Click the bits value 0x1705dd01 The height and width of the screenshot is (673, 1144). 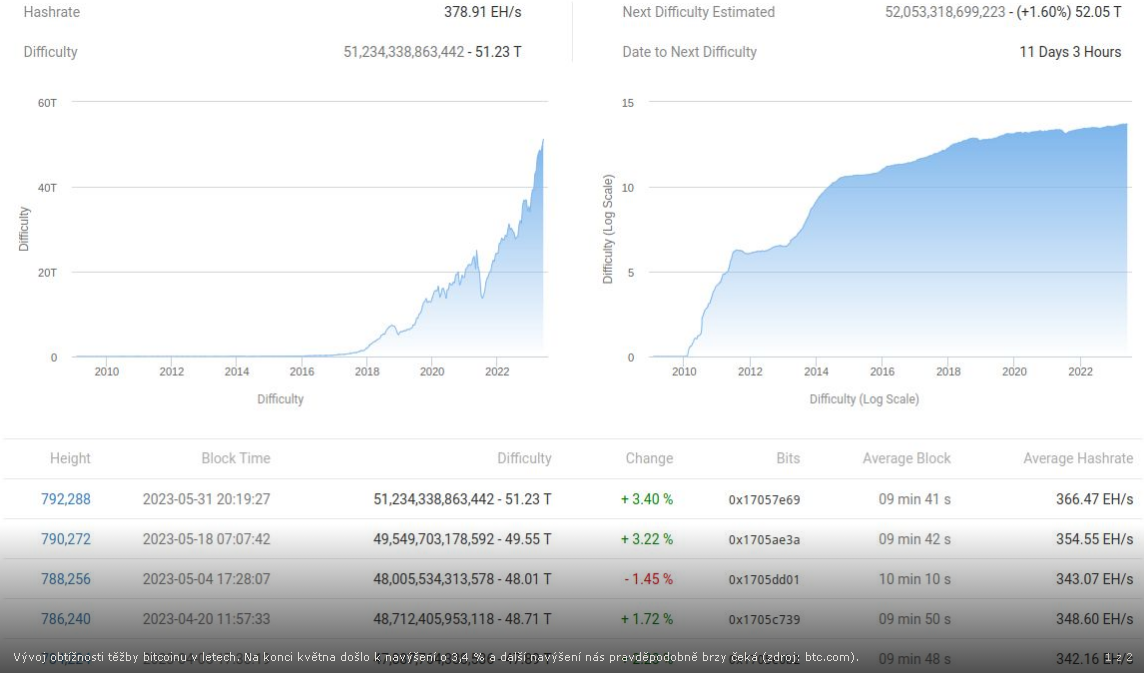click(764, 580)
